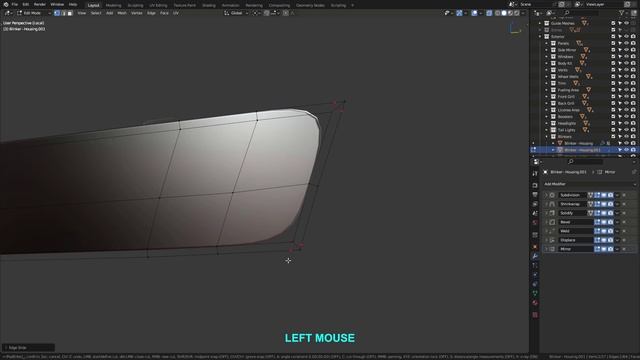Select solid viewport shading
This screenshot has height=360, width=640.
pos(504,13)
